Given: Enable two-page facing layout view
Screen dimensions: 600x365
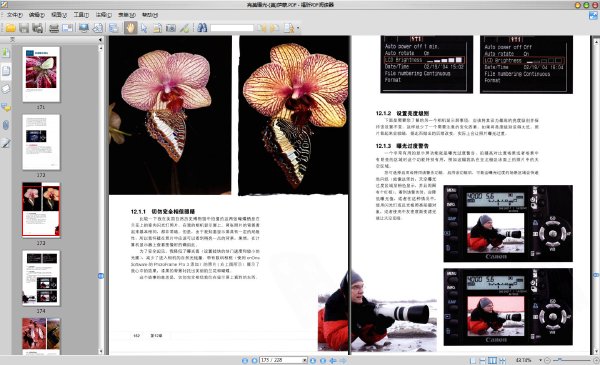Looking at the screenshot, I should [x=492, y=360].
